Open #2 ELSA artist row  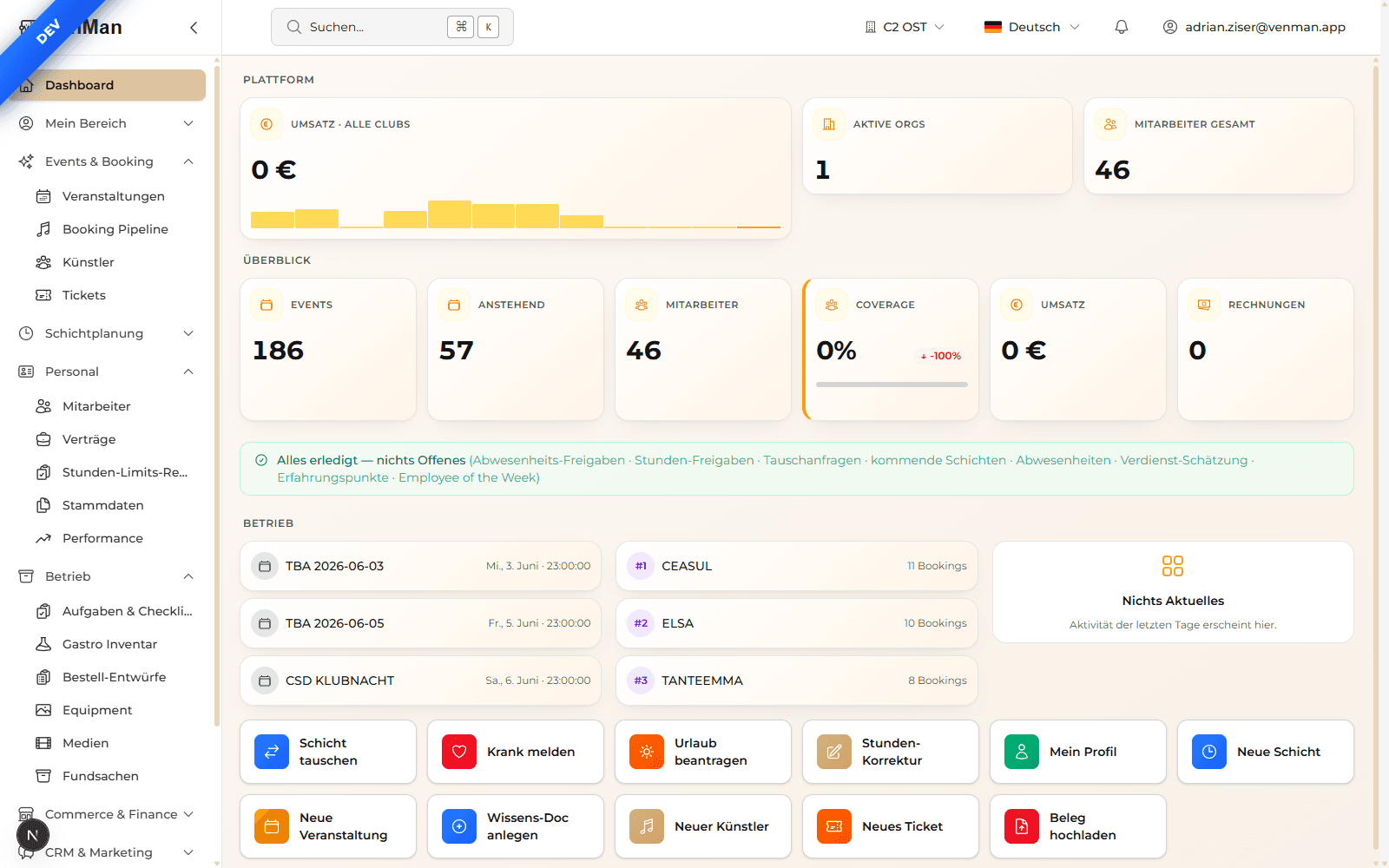tap(797, 623)
